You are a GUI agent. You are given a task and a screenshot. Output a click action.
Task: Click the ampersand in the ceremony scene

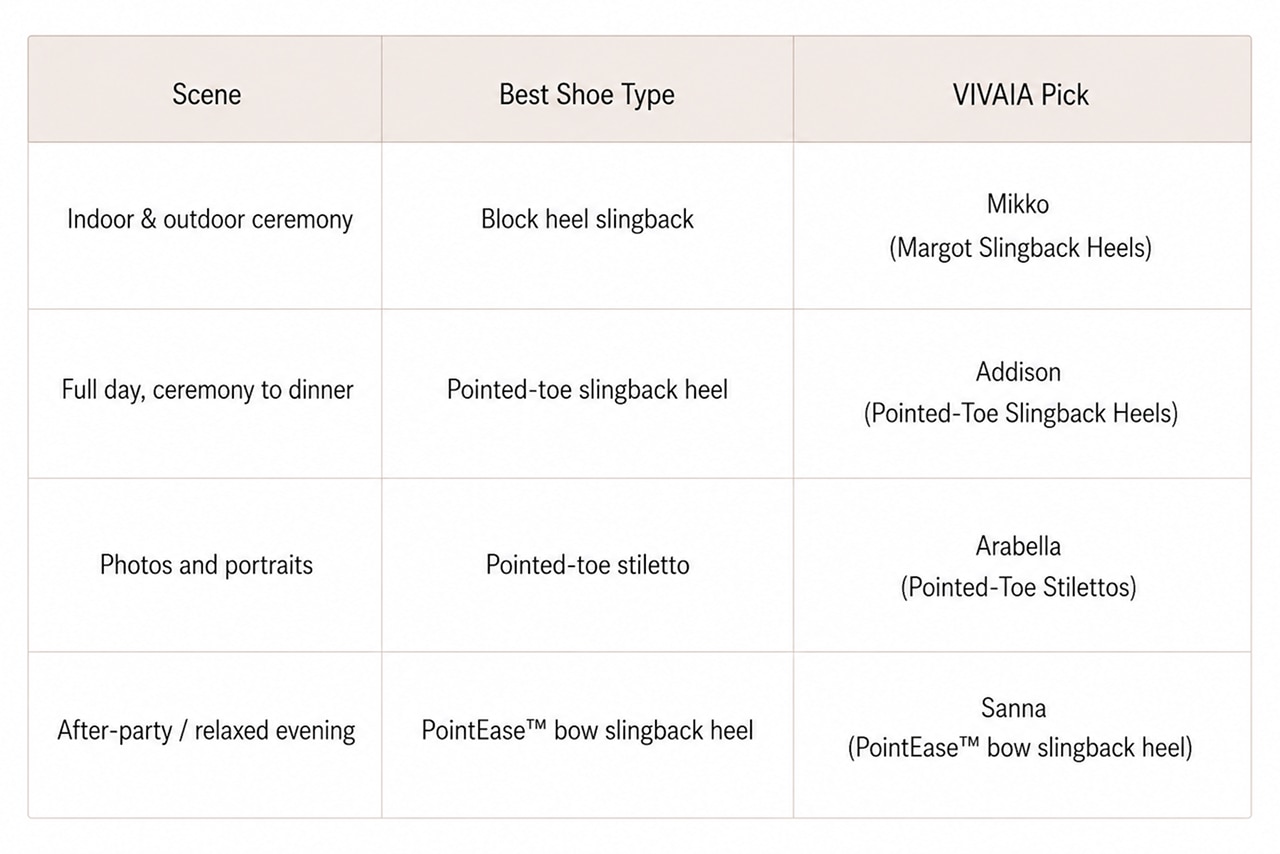148,219
